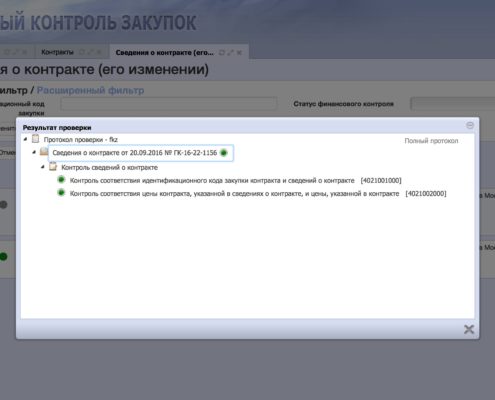
Task: Open the Полный протокол link
Action: pyautogui.click(x=431, y=141)
